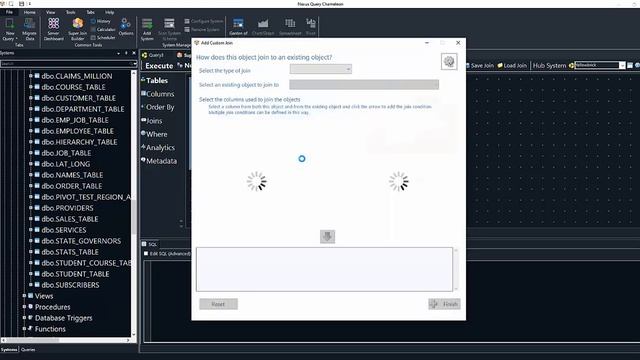Open the Server Dashboard

click(53, 29)
